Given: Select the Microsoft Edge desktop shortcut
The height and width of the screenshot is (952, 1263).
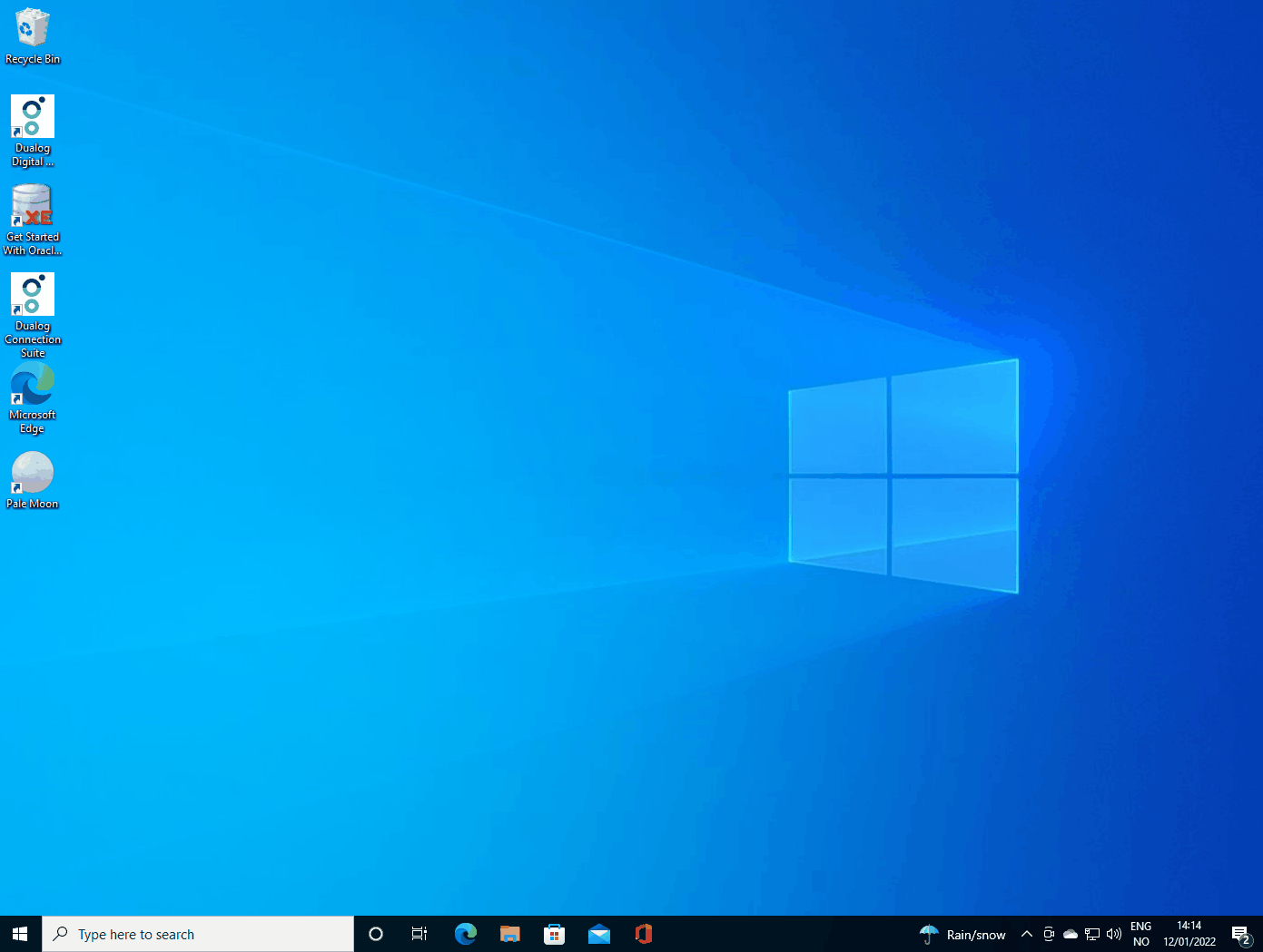Looking at the screenshot, I should (x=33, y=398).
